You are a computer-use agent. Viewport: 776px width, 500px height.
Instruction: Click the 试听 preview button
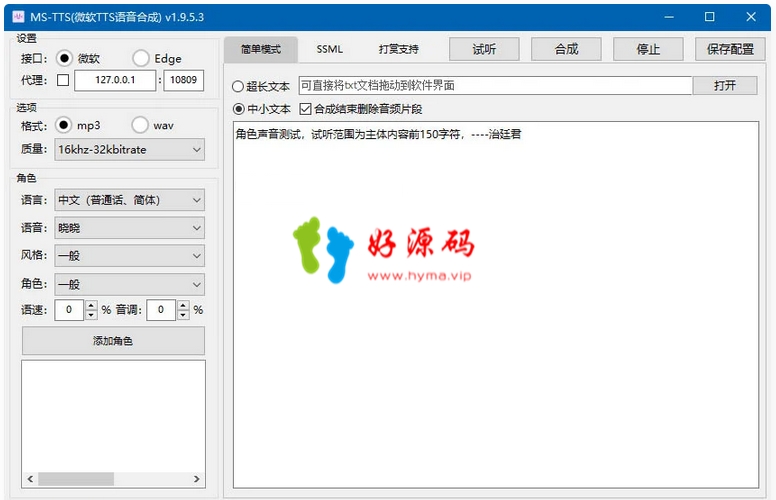tap(484, 49)
